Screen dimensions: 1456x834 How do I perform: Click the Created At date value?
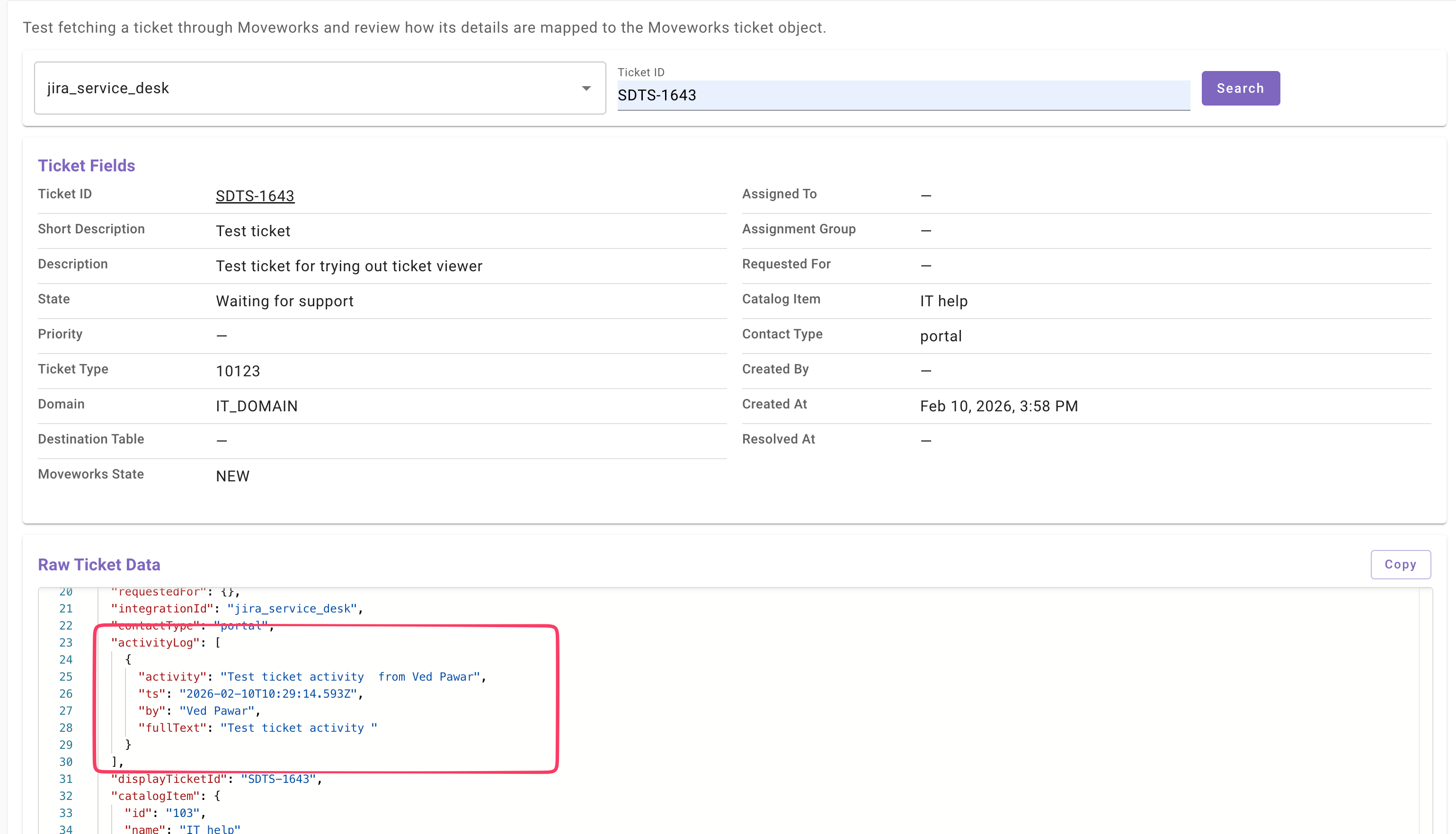pos(998,406)
